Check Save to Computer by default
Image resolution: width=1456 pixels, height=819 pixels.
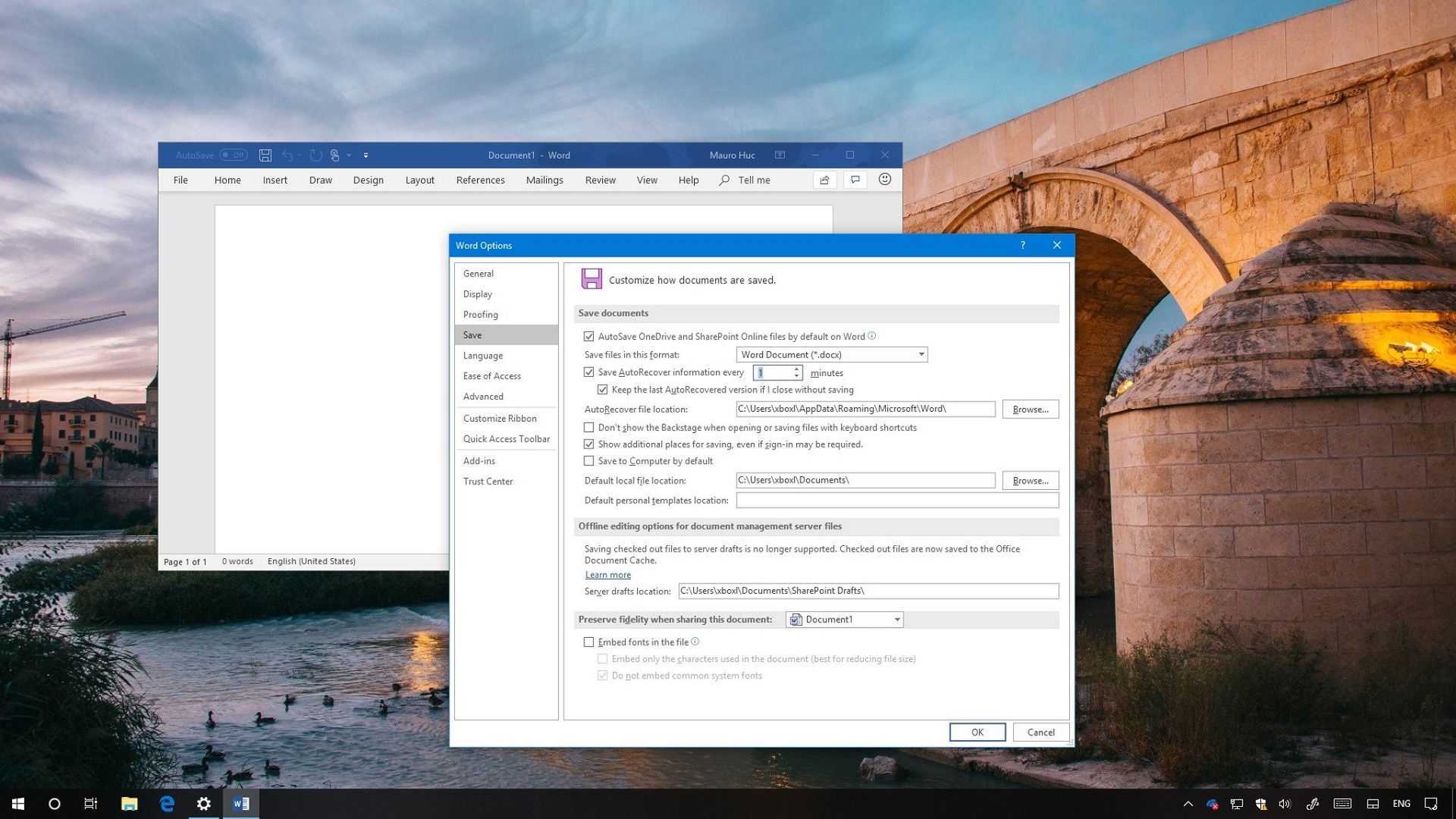[589, 460]
